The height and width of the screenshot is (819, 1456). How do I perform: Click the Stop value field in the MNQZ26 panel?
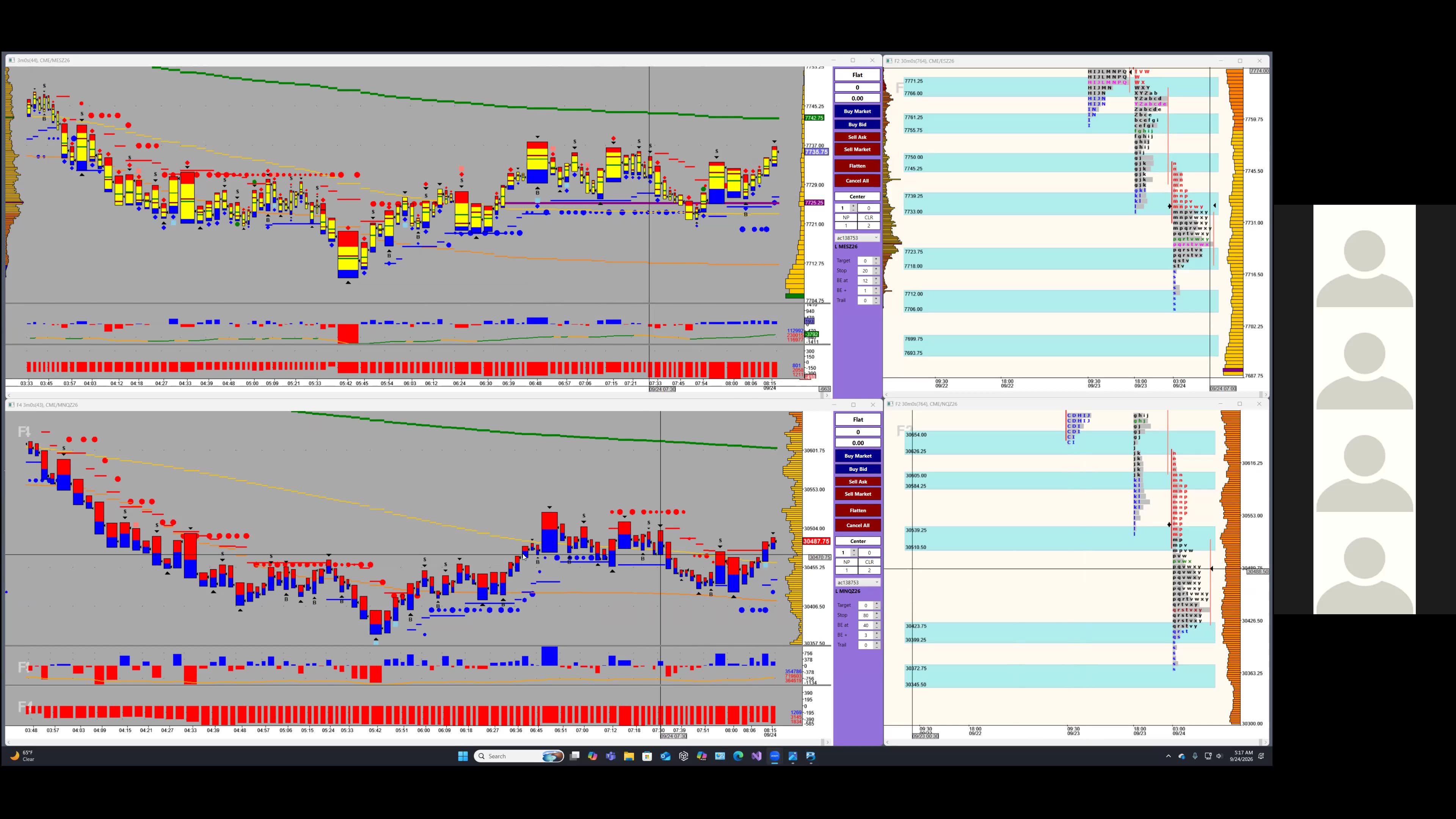[865, 615]
